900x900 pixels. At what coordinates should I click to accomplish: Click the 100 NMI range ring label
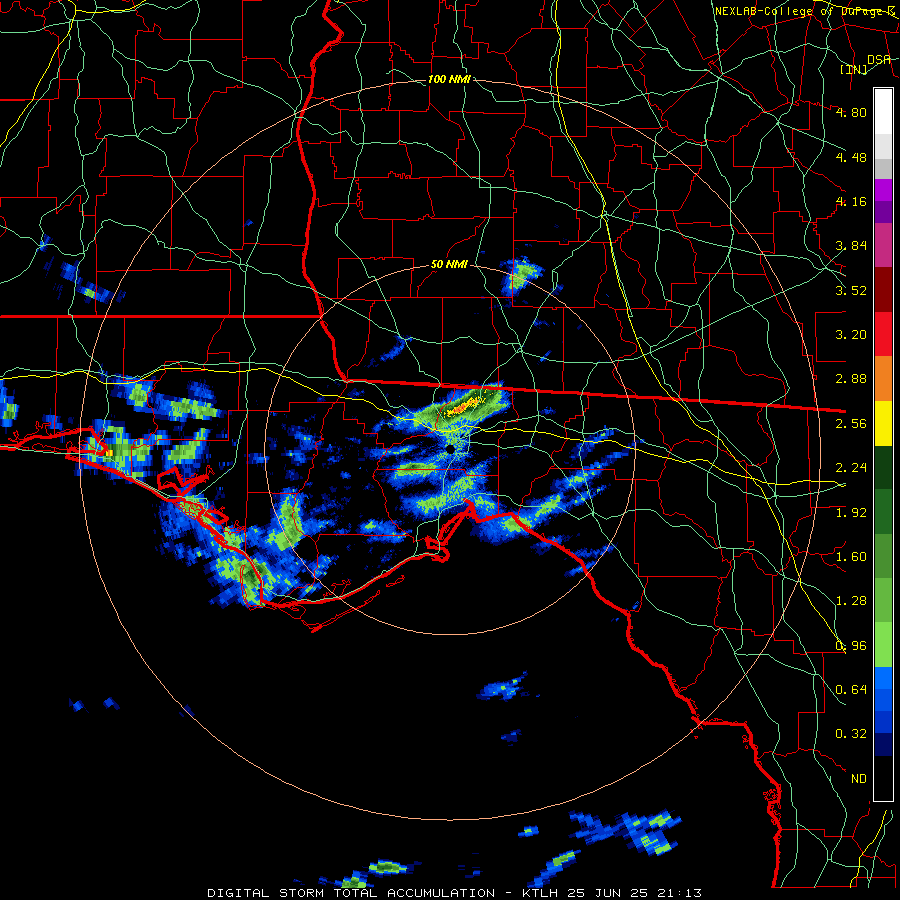pyautogui.click(x=449, y=79)
